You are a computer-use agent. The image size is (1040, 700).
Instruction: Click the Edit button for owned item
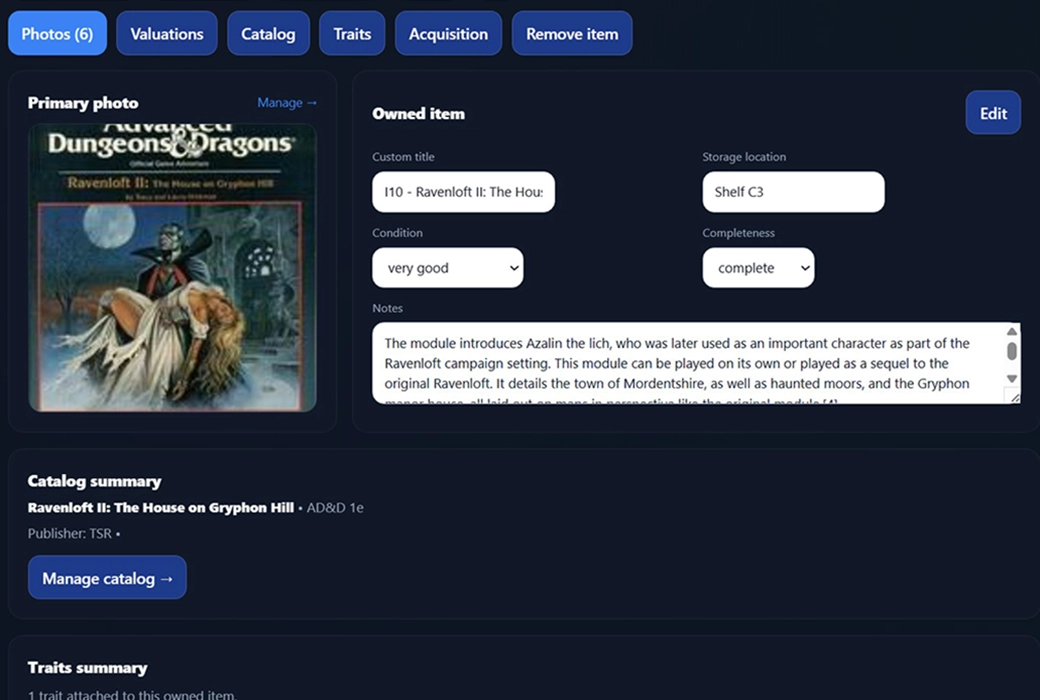click(x=992, y=113)
